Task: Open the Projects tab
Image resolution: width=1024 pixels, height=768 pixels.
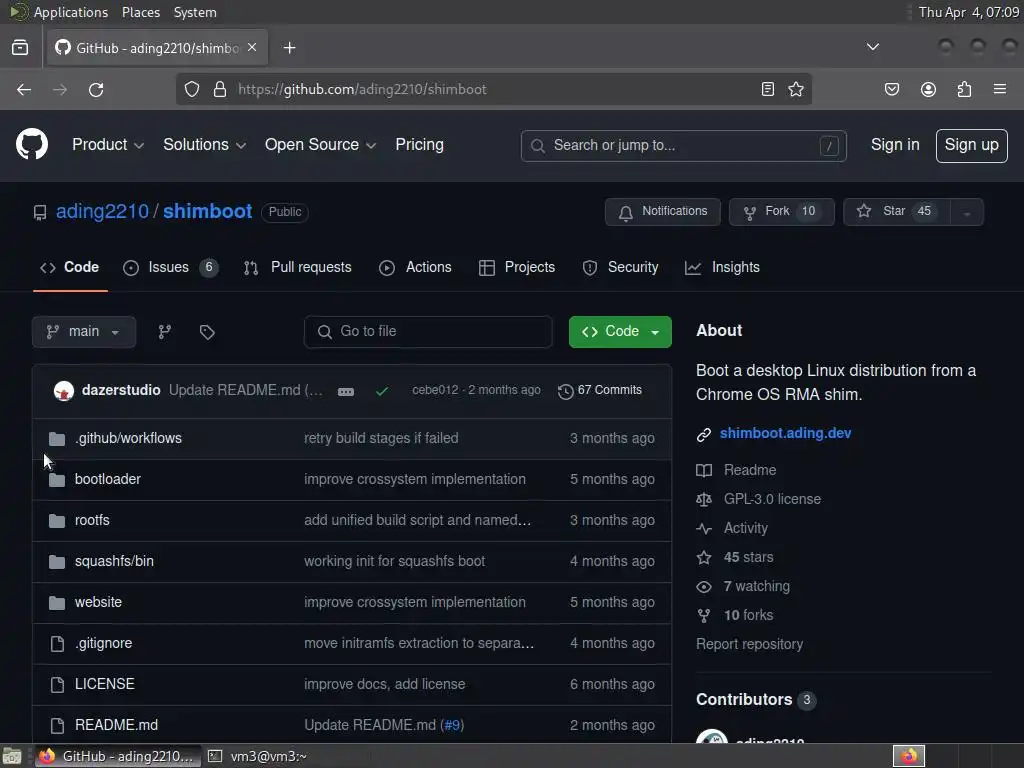Action: [x=517, y=267]
